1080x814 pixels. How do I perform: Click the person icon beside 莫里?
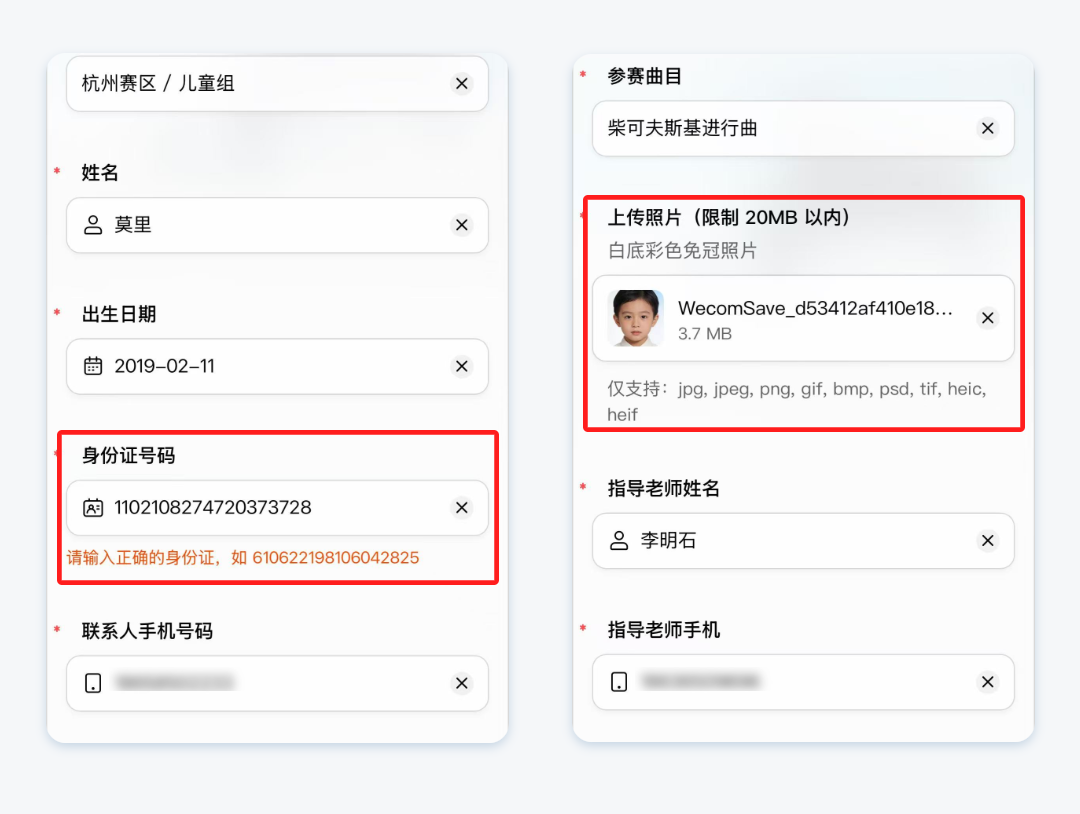click(93, 225)
